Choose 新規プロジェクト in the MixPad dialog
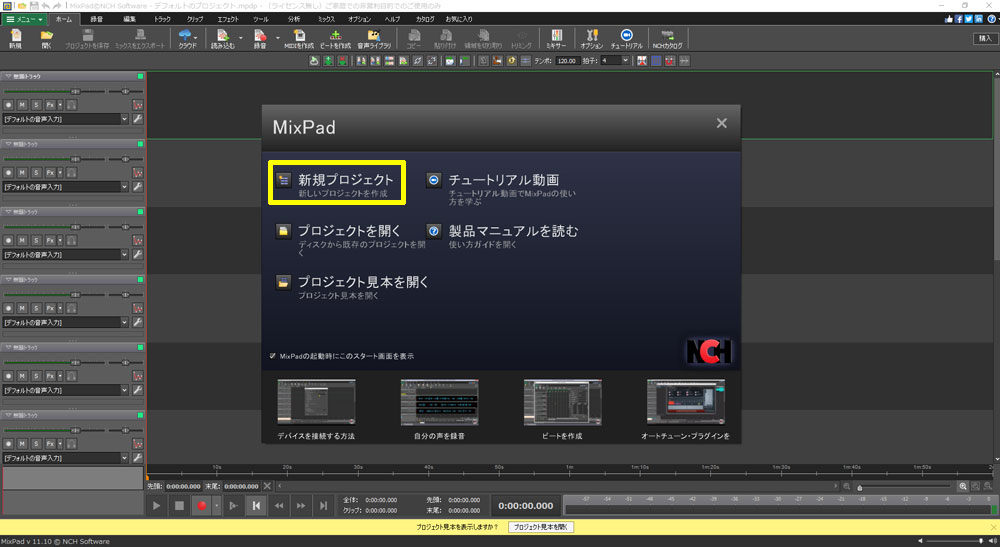Image resolution: width=1000 pixels, height=547 pixels. 336,183
